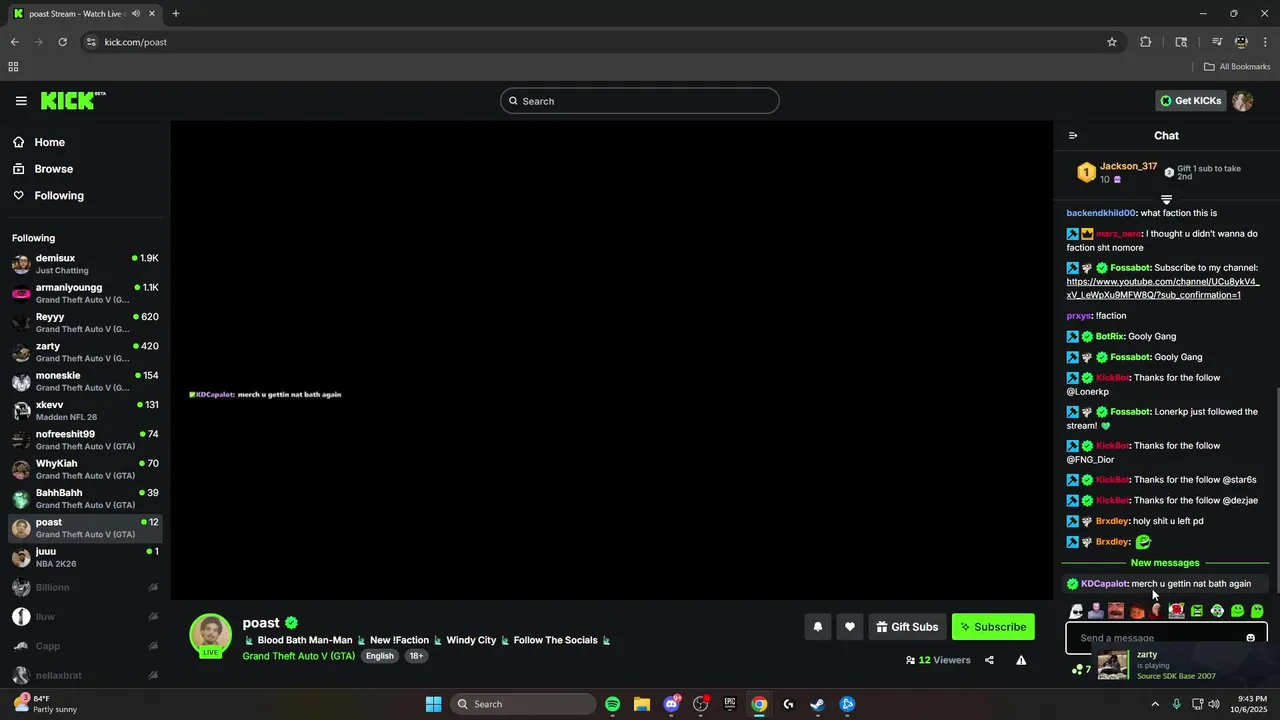This screenshot has width=1280, height=720.
Task: Click BotRix username in chat
Action: pos(1110,336)
